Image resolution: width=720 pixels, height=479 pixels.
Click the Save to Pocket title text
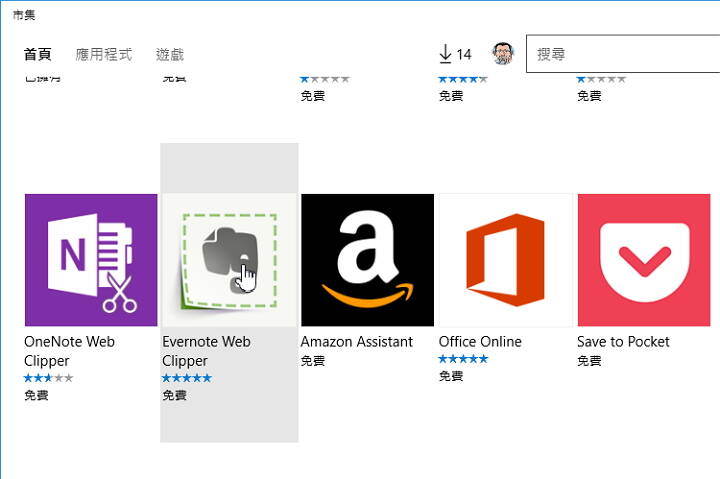(x=623, y=342)
